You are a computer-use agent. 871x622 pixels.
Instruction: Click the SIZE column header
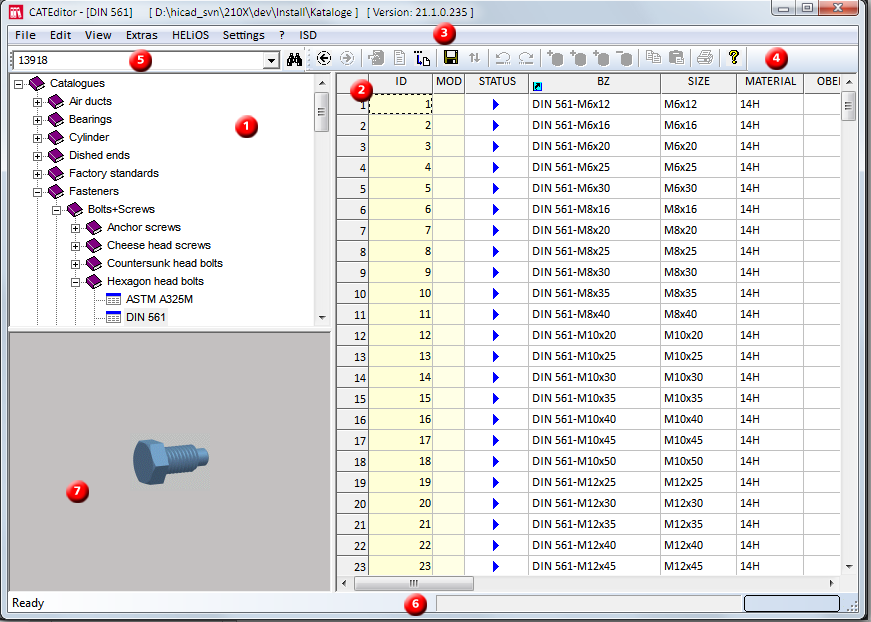tap(698, 82)
